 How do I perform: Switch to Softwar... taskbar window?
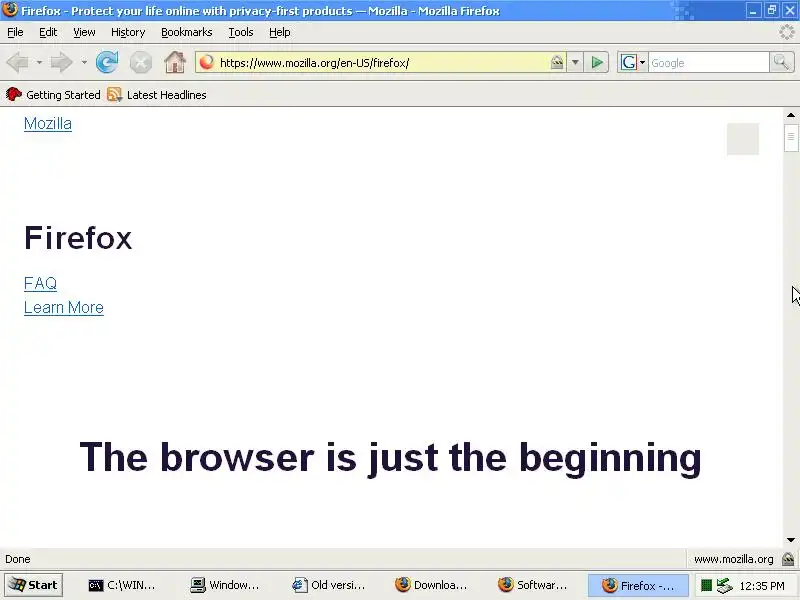click(x=533, y=585)
